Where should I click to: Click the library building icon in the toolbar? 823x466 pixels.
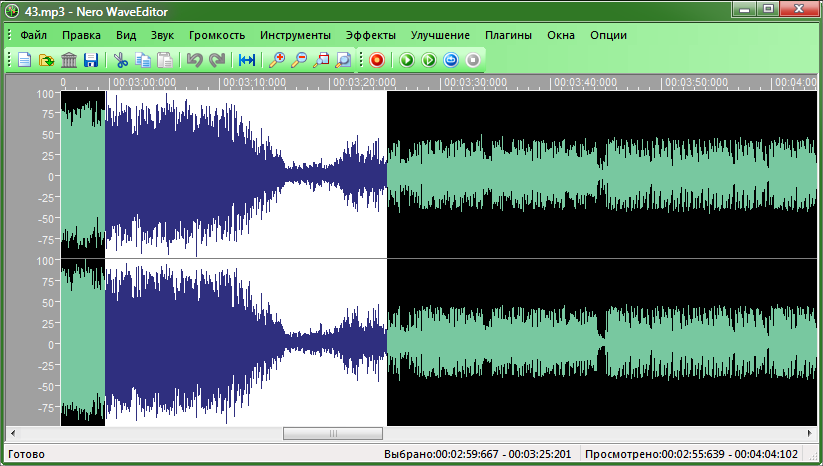69,60
